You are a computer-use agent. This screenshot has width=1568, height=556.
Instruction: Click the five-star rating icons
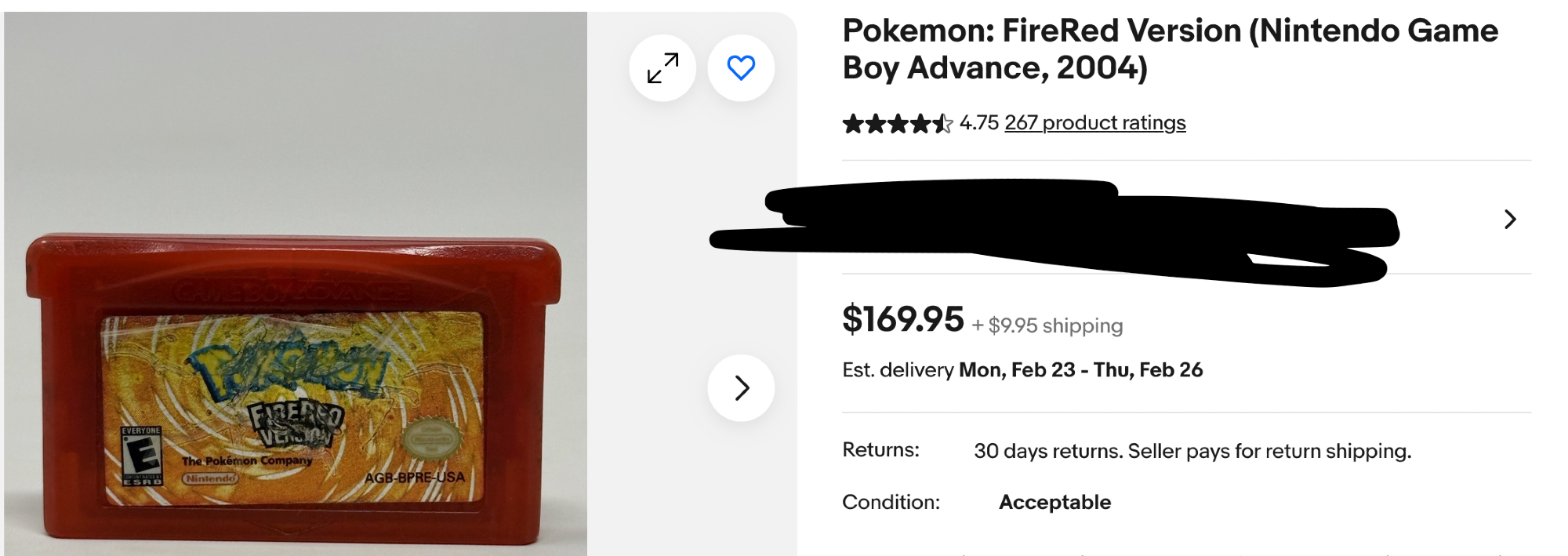coord(897,124)
